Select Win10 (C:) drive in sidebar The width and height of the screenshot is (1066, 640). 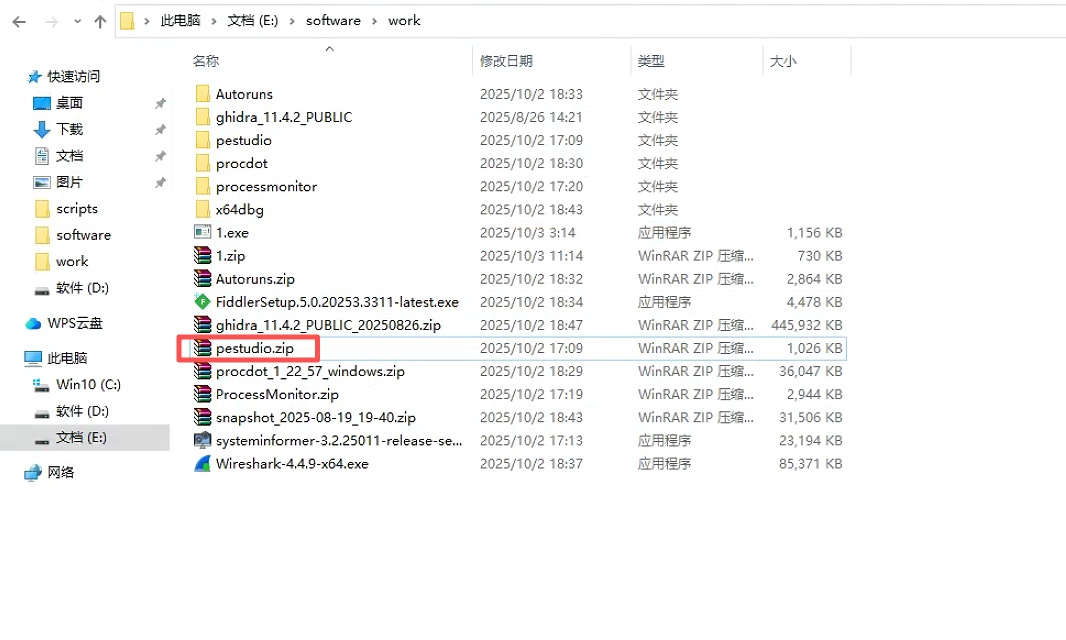click(x=88, y=385)
